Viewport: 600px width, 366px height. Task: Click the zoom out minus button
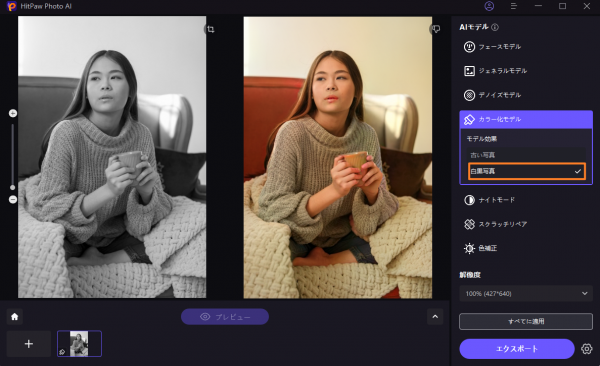point(13,199)
